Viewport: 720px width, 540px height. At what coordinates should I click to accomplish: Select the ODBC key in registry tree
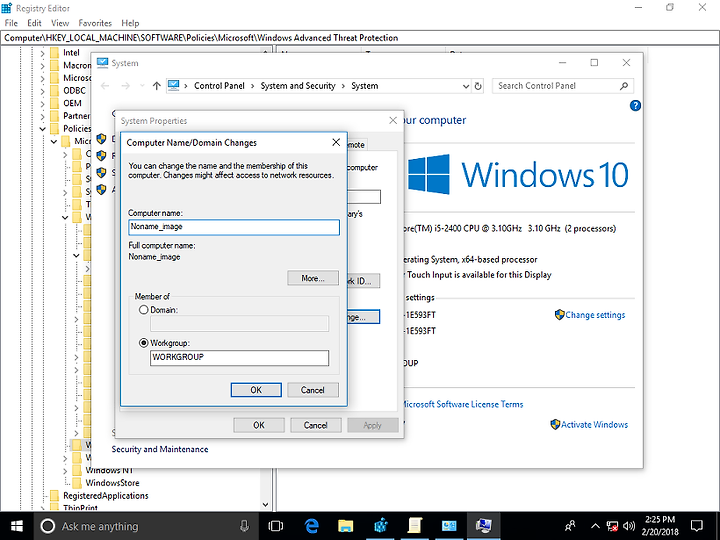click(x=74, y=91)
